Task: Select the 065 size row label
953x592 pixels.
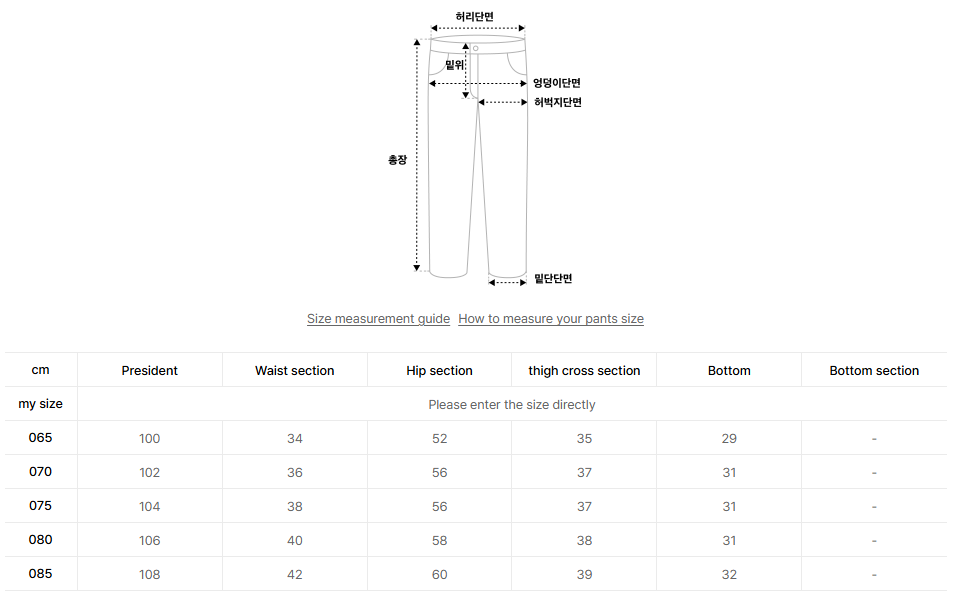Action: pyautogui.click(x=40, y=438)
